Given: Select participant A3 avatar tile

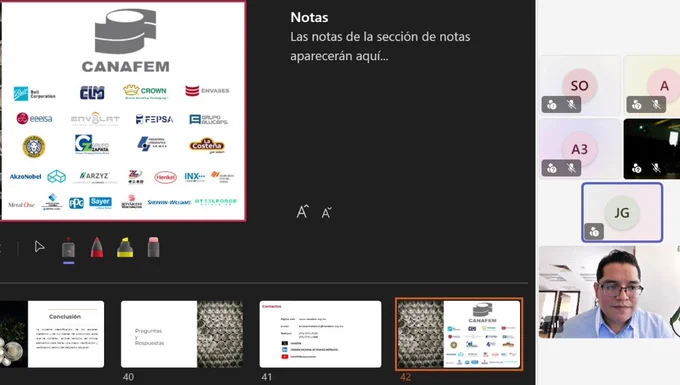Looking at the screenshot, I should pyautogui.click(x=580, y=149).
